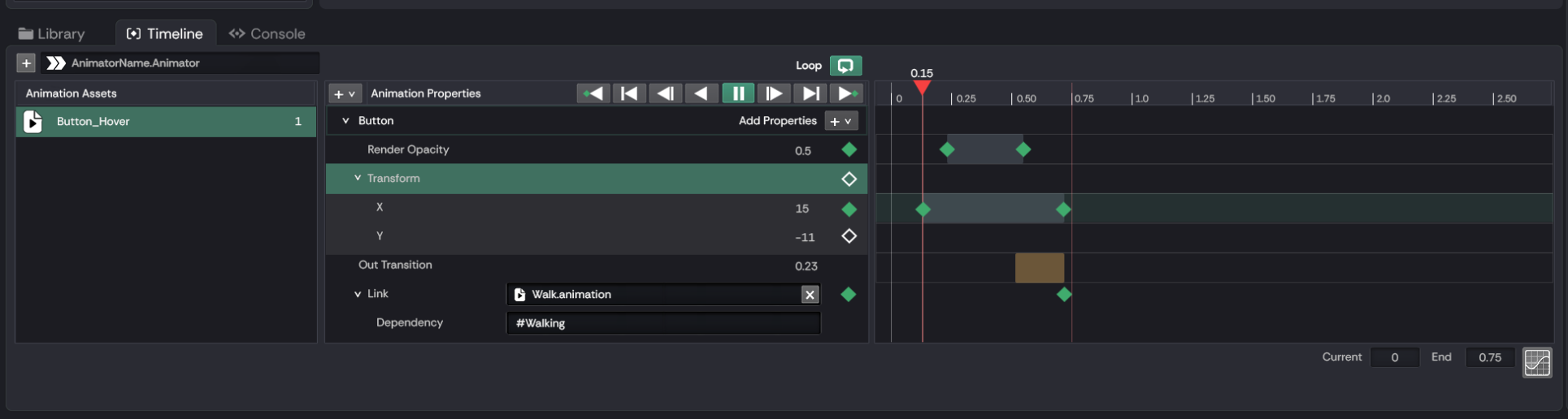Open the Console tab
The height and width of the screenshot is (419, 1568).
pyautogui.click(x=267, y=33)
